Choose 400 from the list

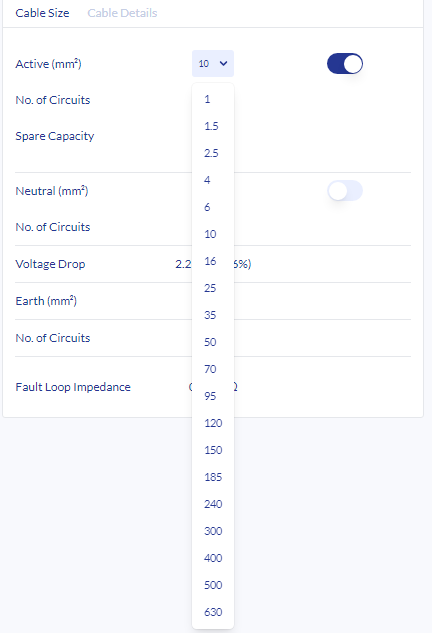[213, 558]
